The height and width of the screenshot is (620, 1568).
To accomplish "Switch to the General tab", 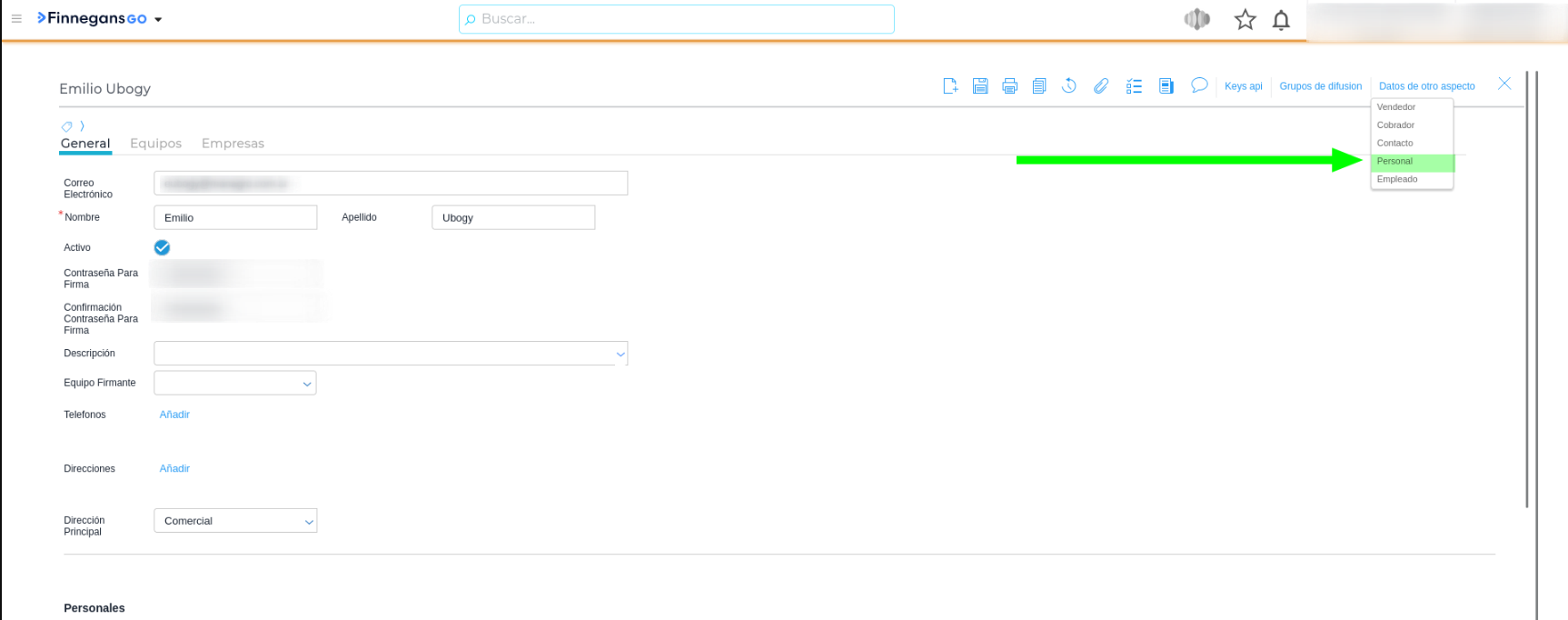I will pos(85,144).
